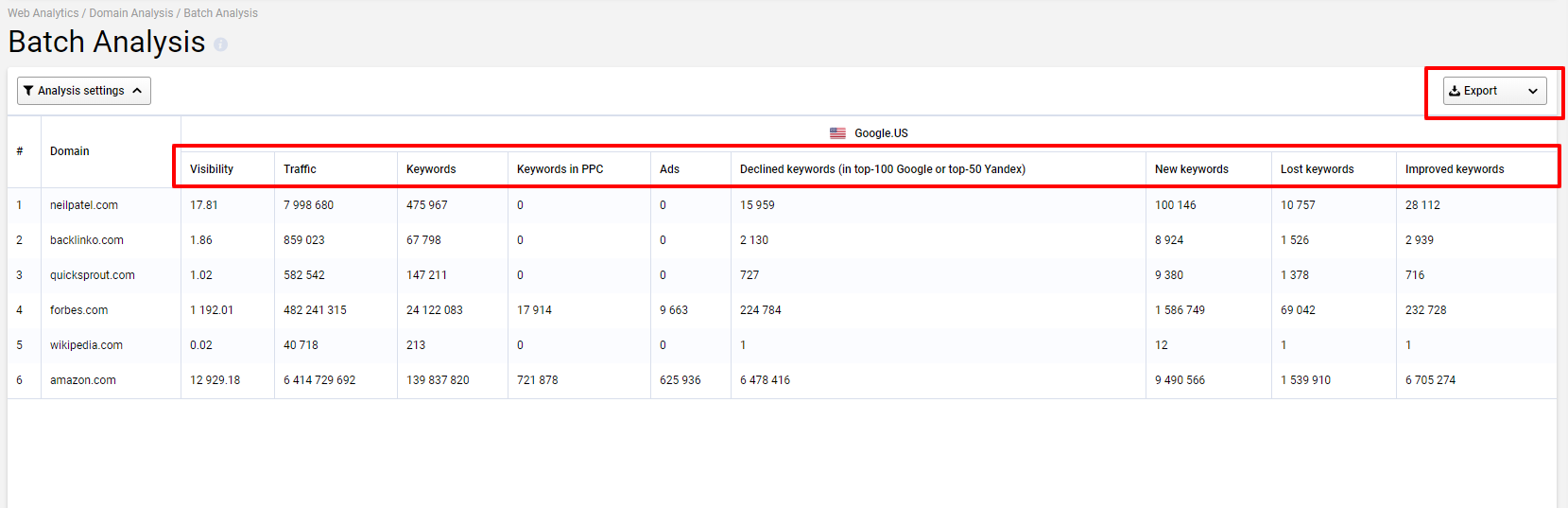Open quicksprout.com domain row
The image size is (1568, 508).
pos(93,275)
